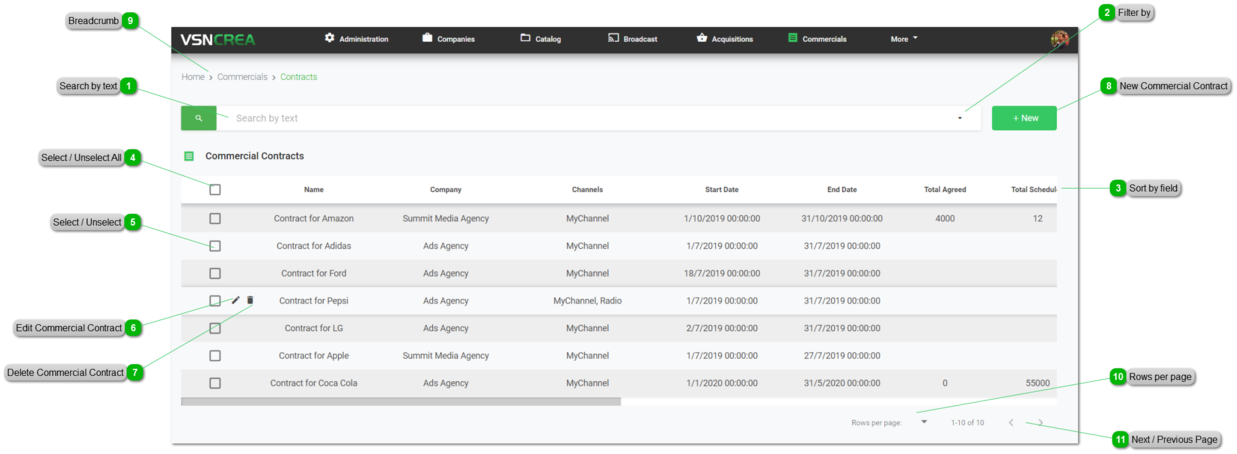
Task: Navigate to Home breadcrumb link
Action: pos(193,77)
